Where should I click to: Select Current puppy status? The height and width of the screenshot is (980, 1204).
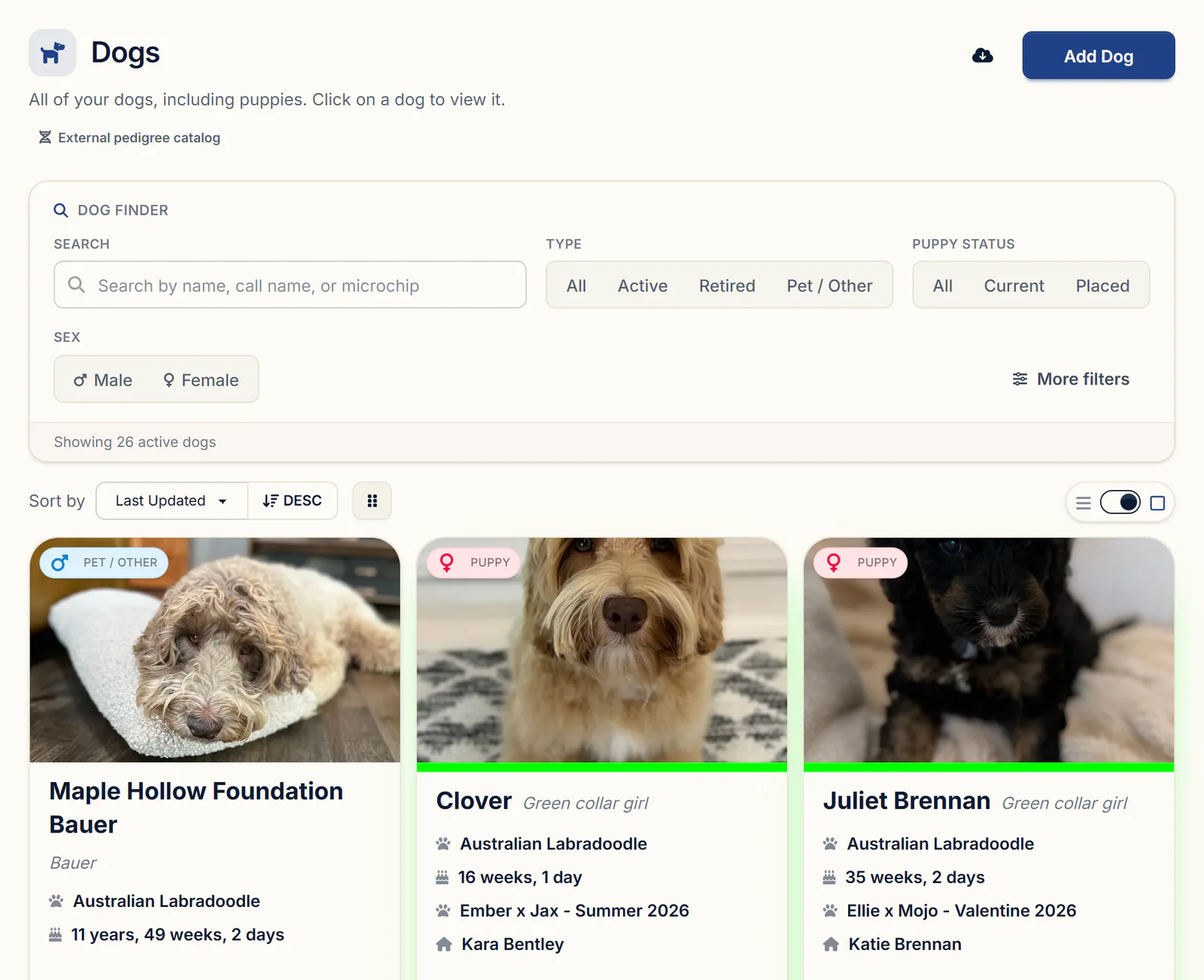pyautogui.click(x=1014, y=286)
